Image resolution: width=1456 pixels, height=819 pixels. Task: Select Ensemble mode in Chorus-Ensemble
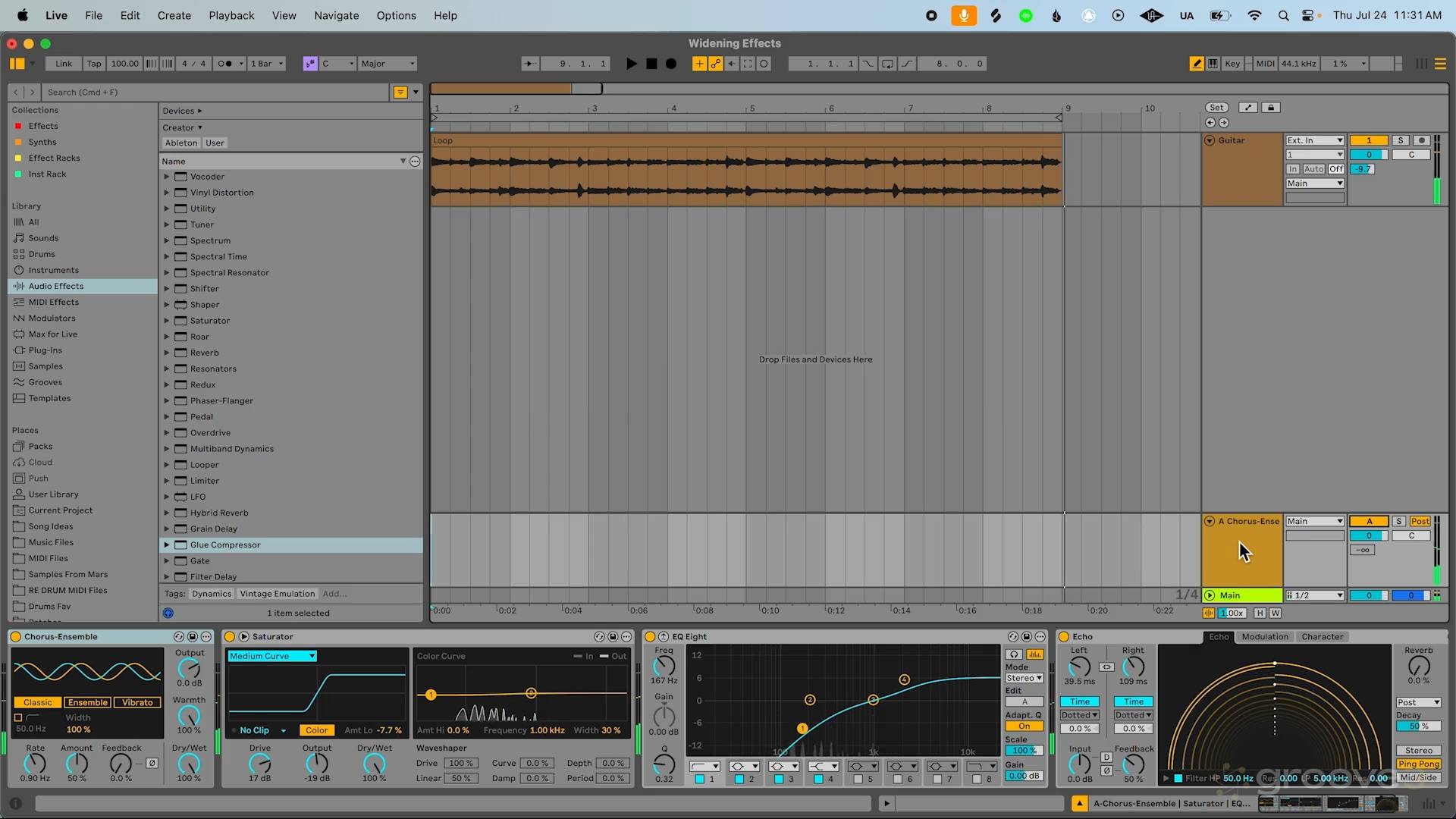tap(87, 703)
